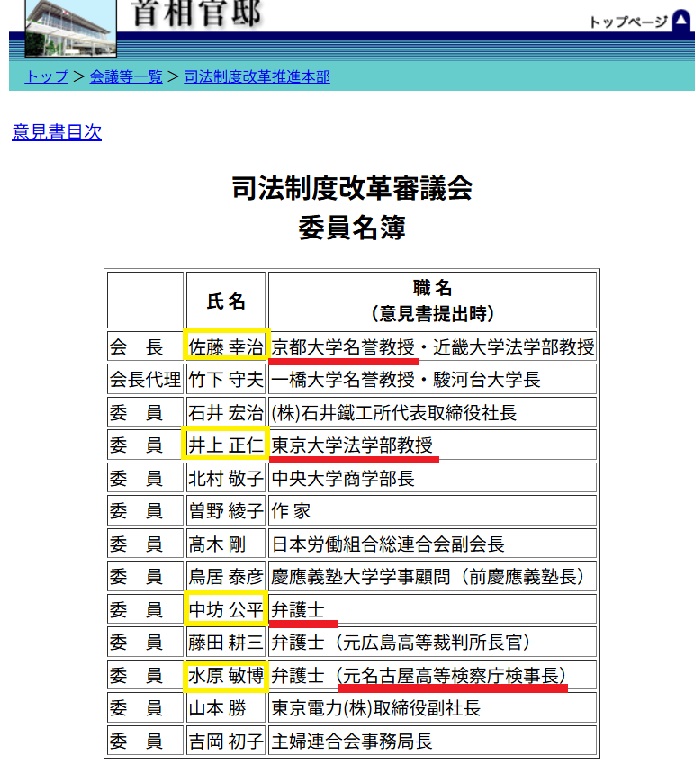Click the 東京大学法学部教授 cell
The width and height of the screenshot is (696, 763).
pyautogui.click(x=432, y=445)
